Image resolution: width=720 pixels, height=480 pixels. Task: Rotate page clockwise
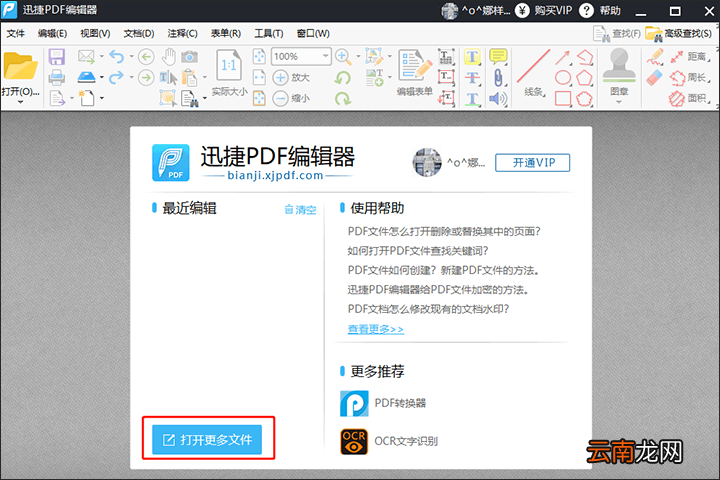[x=343, y=98]
